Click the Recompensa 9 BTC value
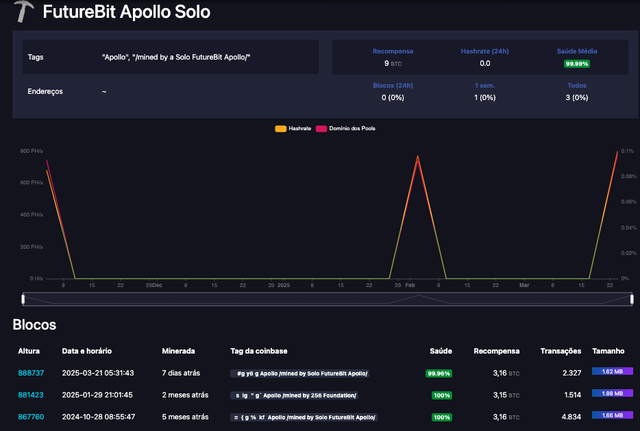640x431 pixels. click(x=393, y=63)
